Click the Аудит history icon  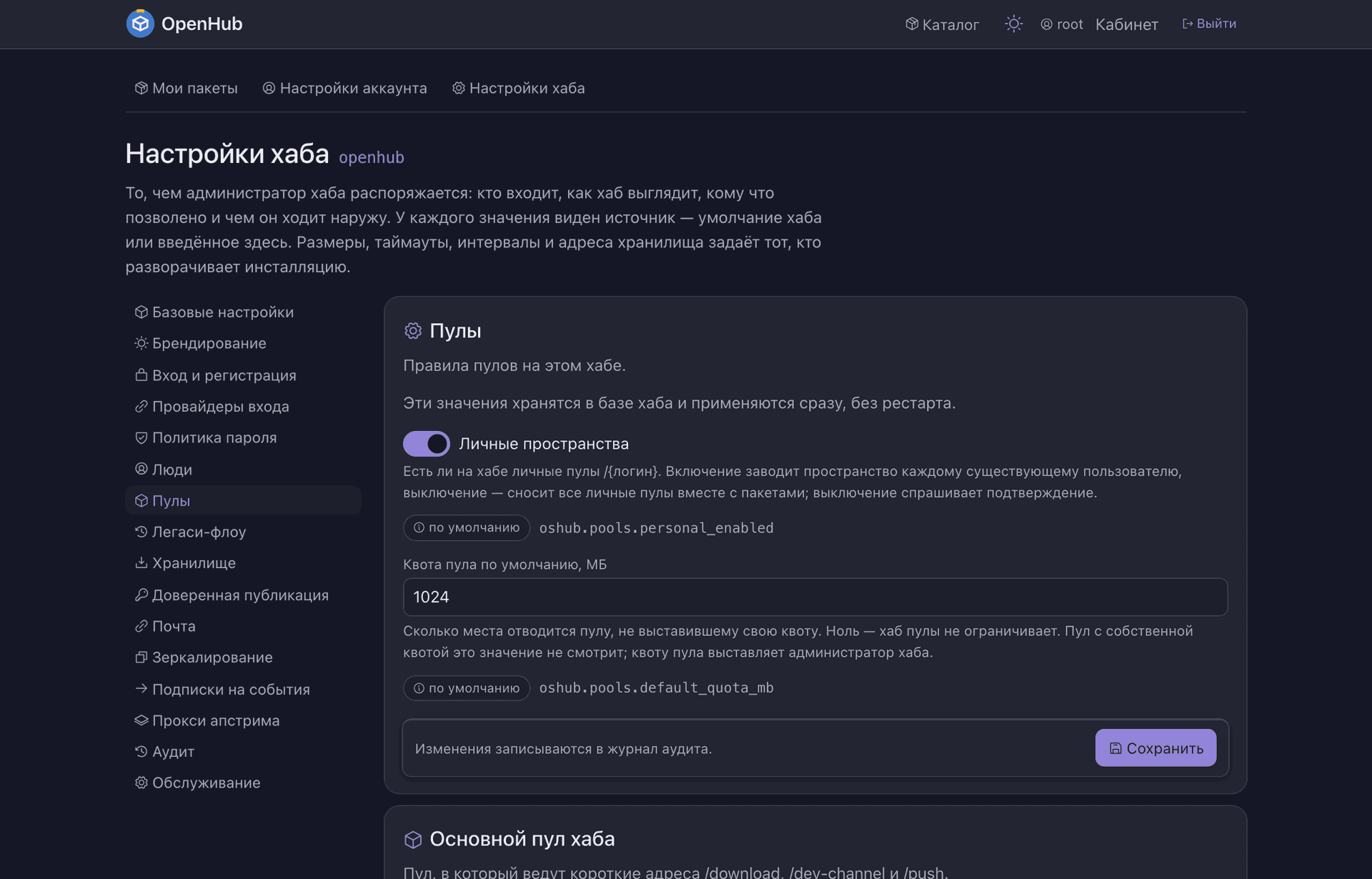click(x=141, y=752)
